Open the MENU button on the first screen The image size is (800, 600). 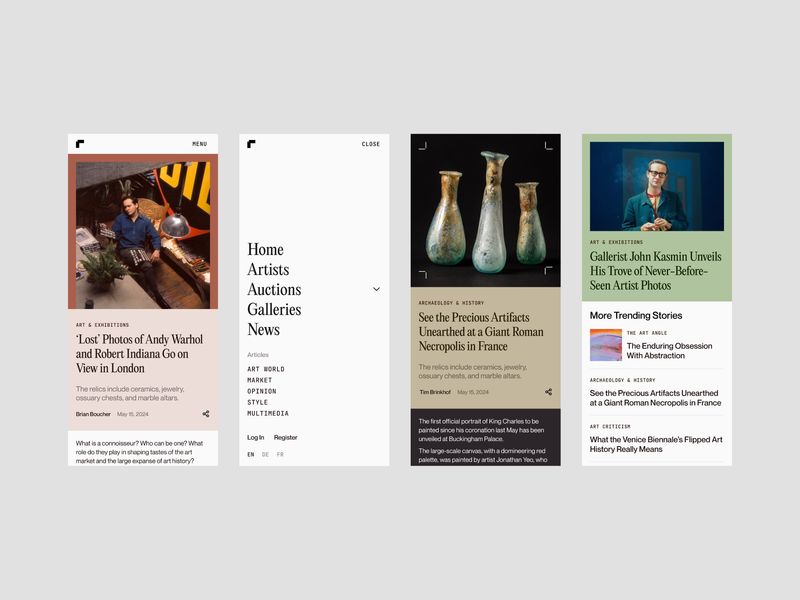(199, 144)
